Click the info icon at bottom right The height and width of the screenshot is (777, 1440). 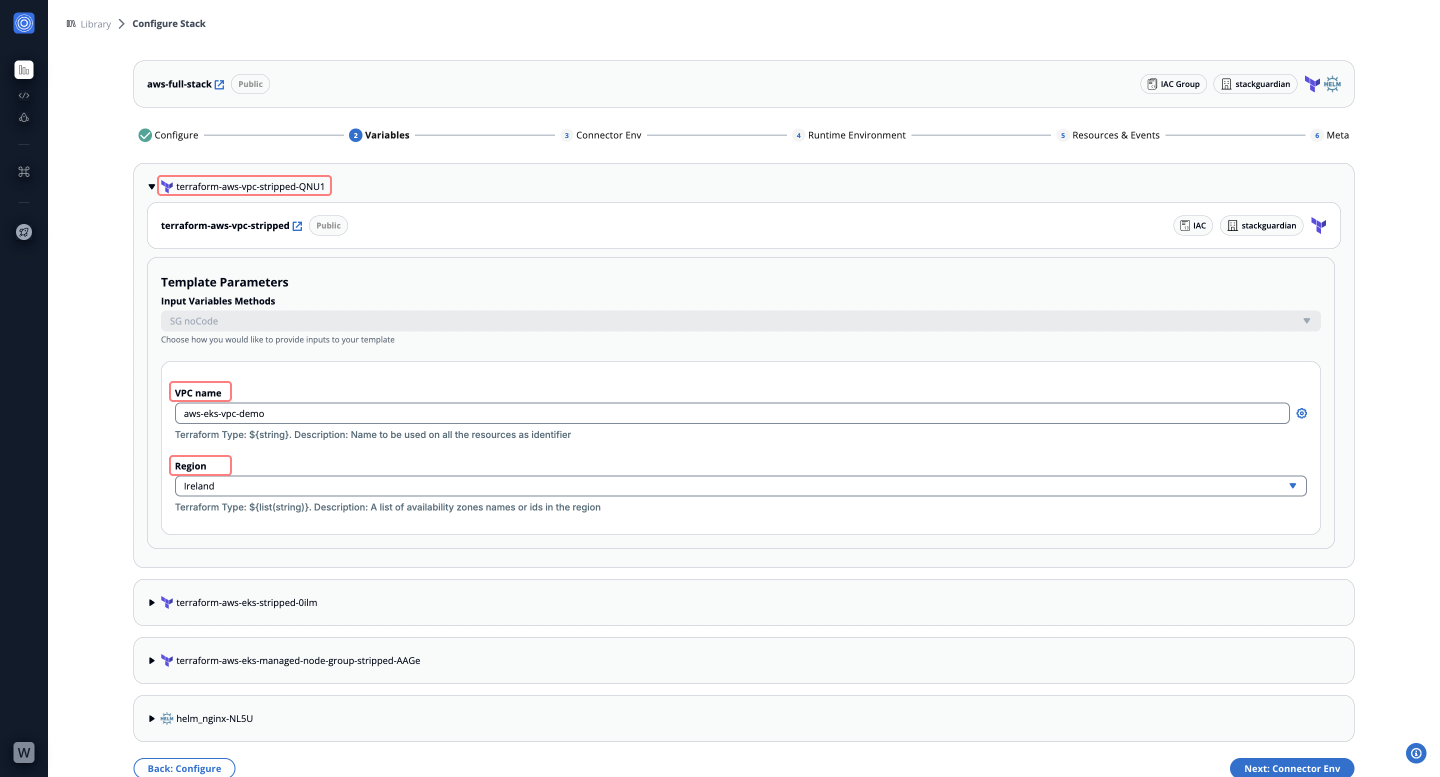[x=1415, y=753]
